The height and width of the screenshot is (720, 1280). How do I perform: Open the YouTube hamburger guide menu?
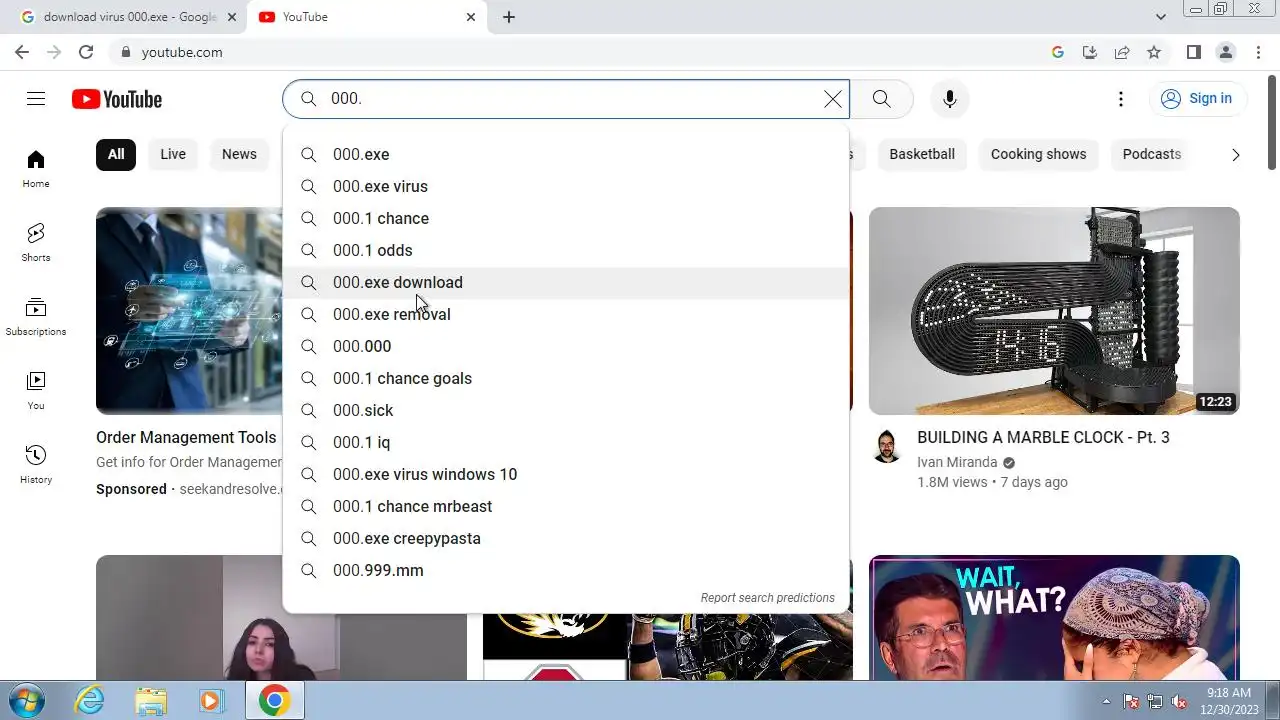(x=36, y=98)
